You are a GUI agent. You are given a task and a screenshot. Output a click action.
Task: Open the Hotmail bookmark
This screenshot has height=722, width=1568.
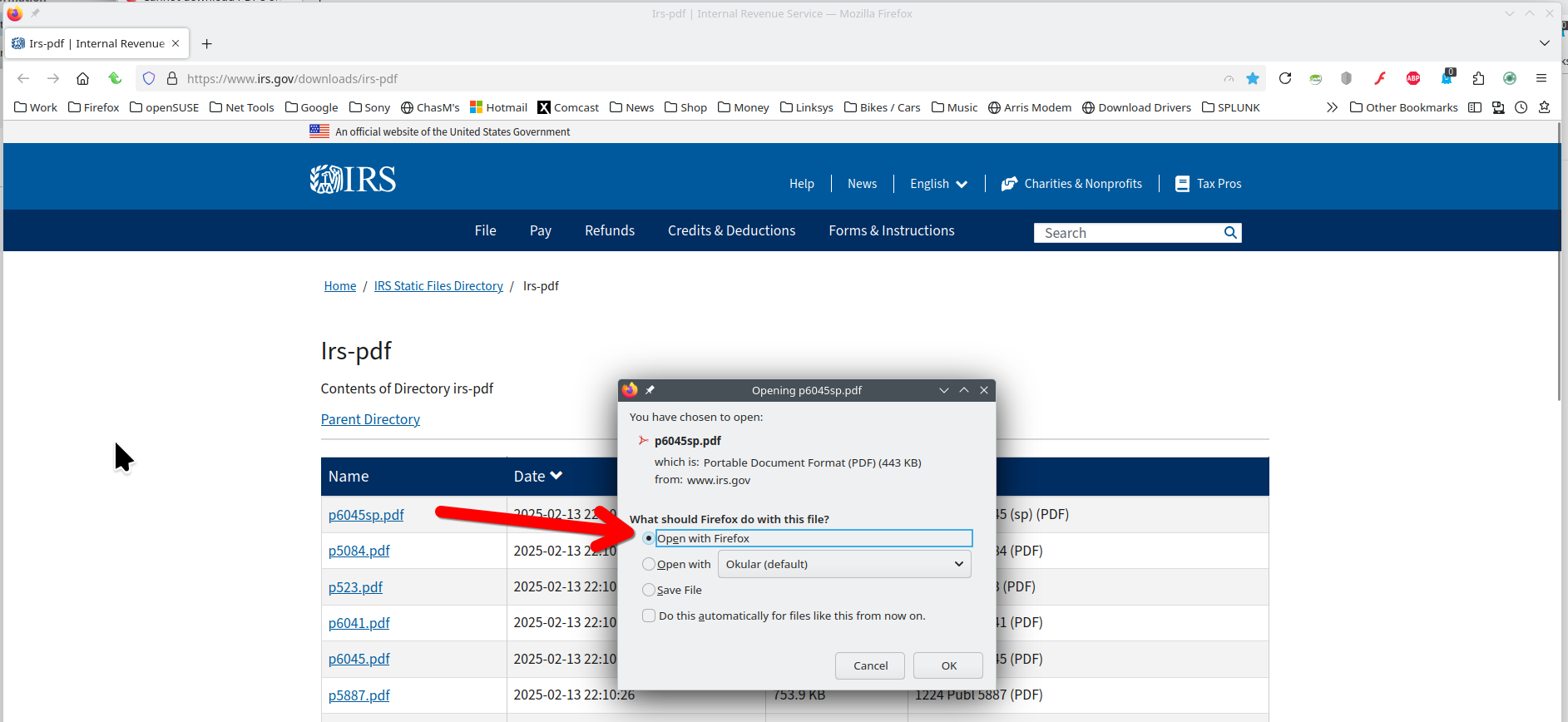[x=498, y=107]
